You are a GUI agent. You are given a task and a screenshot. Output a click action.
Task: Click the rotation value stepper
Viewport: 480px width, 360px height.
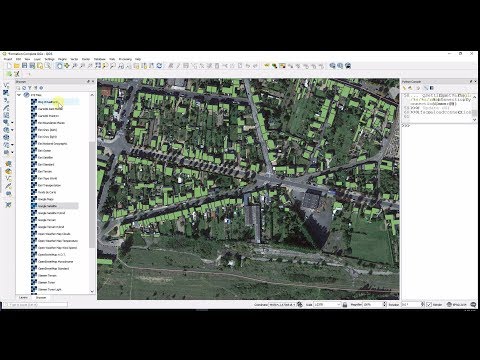coord(422,305)
